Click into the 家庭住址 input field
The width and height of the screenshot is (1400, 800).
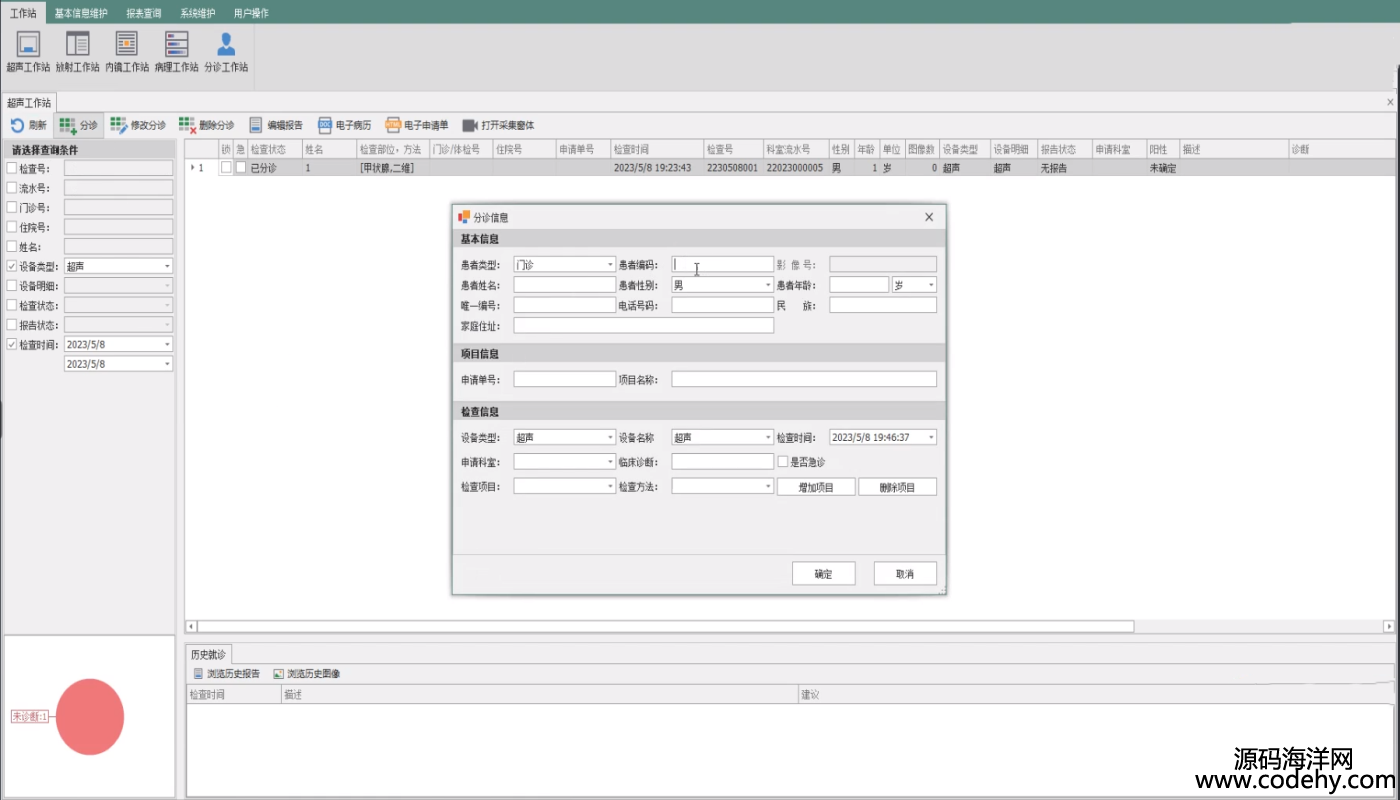pyautogui.click(x=643, y=325)
